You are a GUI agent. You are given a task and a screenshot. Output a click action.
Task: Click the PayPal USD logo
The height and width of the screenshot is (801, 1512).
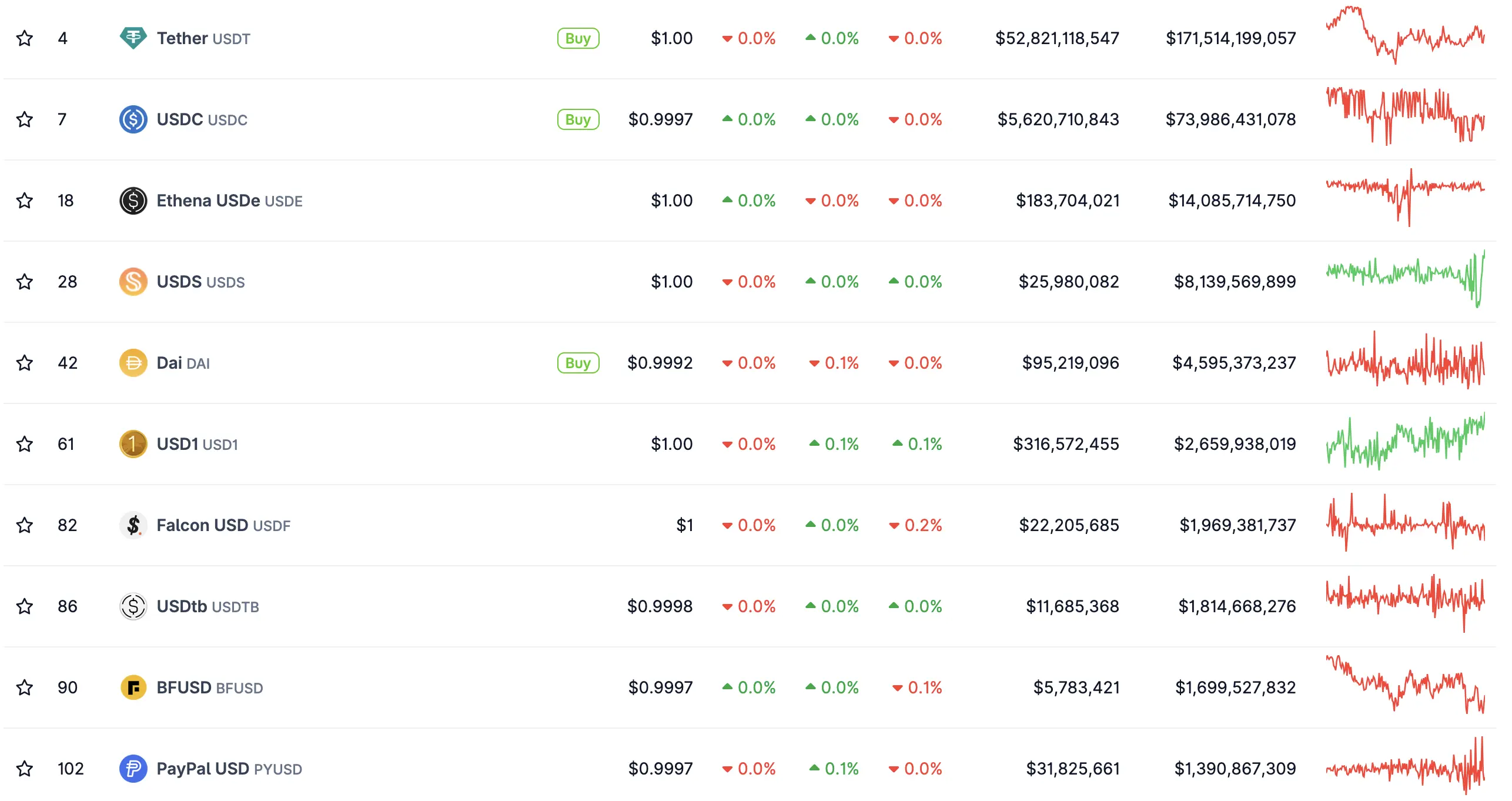point(134,769)
